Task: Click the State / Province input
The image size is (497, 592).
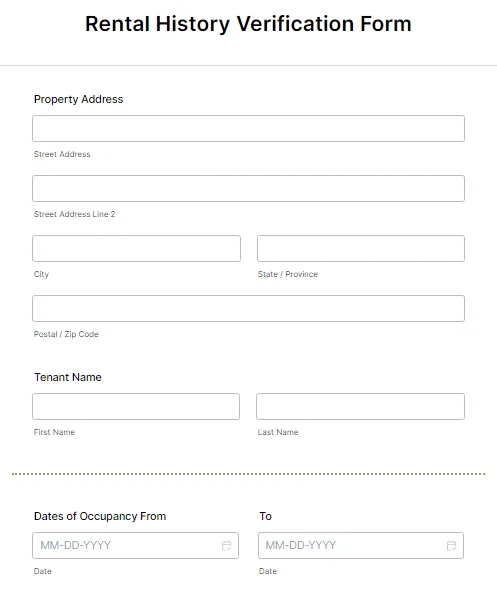Action: [x=361, y=248]
